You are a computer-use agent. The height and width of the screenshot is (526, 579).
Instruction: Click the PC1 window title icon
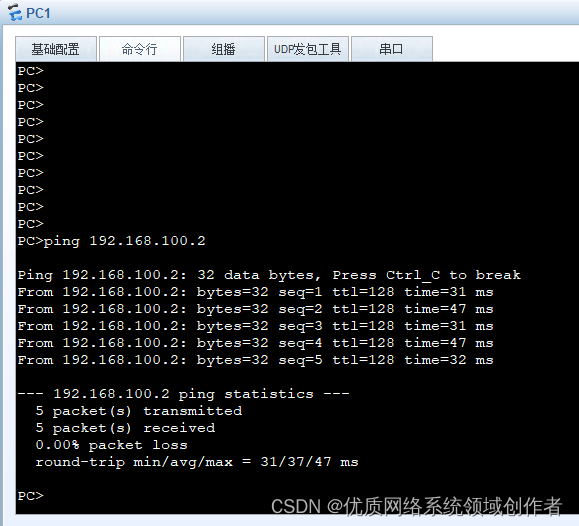(14, 12)
